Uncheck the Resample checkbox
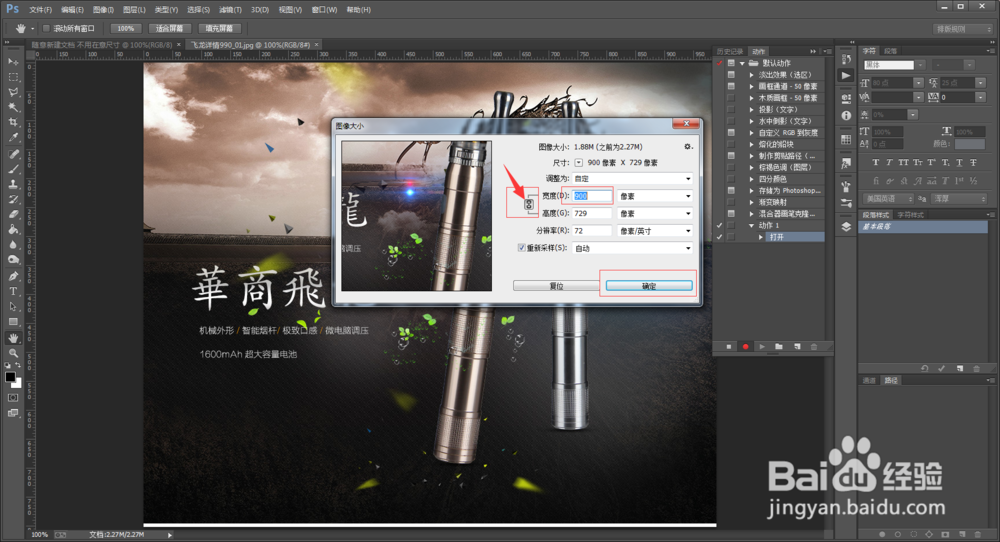The width and height of the screenshot is (1000, 542). pos(522,247)
